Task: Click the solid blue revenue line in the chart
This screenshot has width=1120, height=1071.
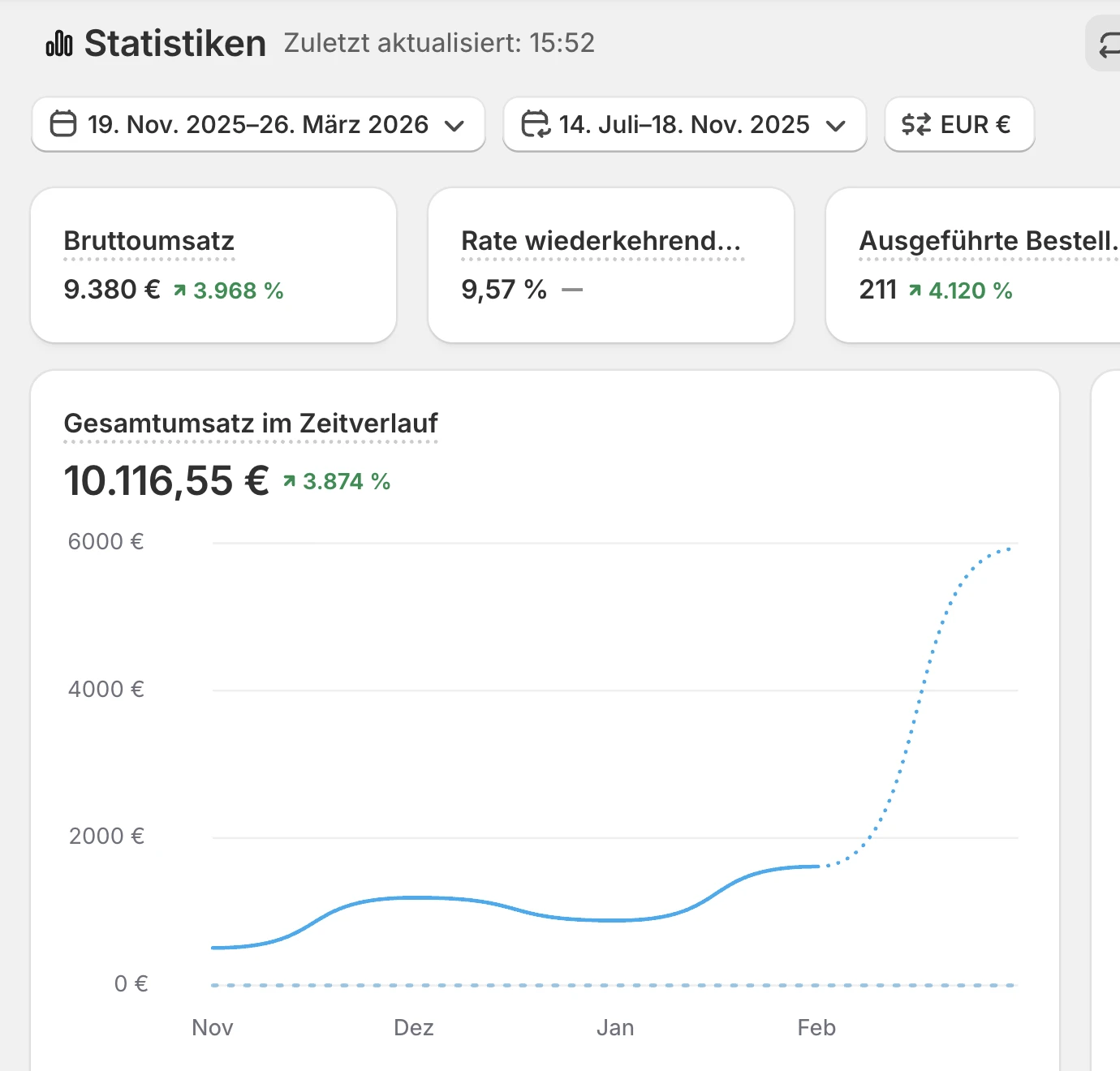Action: point(414,898)
